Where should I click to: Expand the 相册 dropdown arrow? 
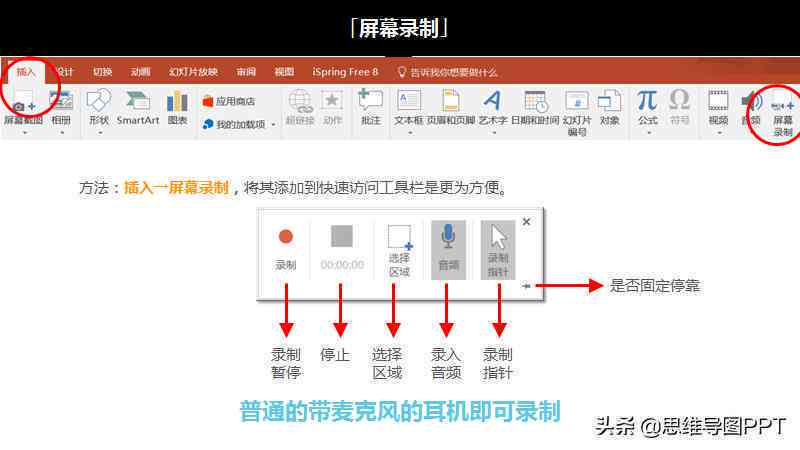(62, 132)
